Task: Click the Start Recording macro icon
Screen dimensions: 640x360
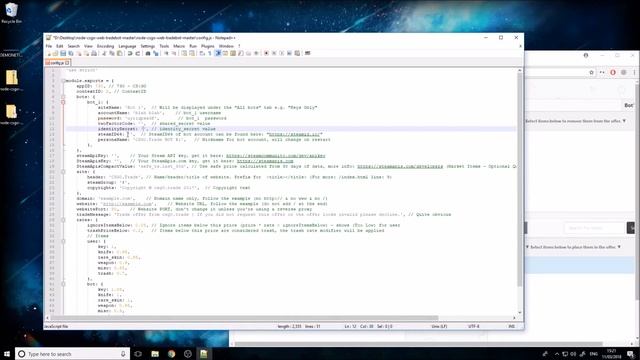Action: [266, 53]
